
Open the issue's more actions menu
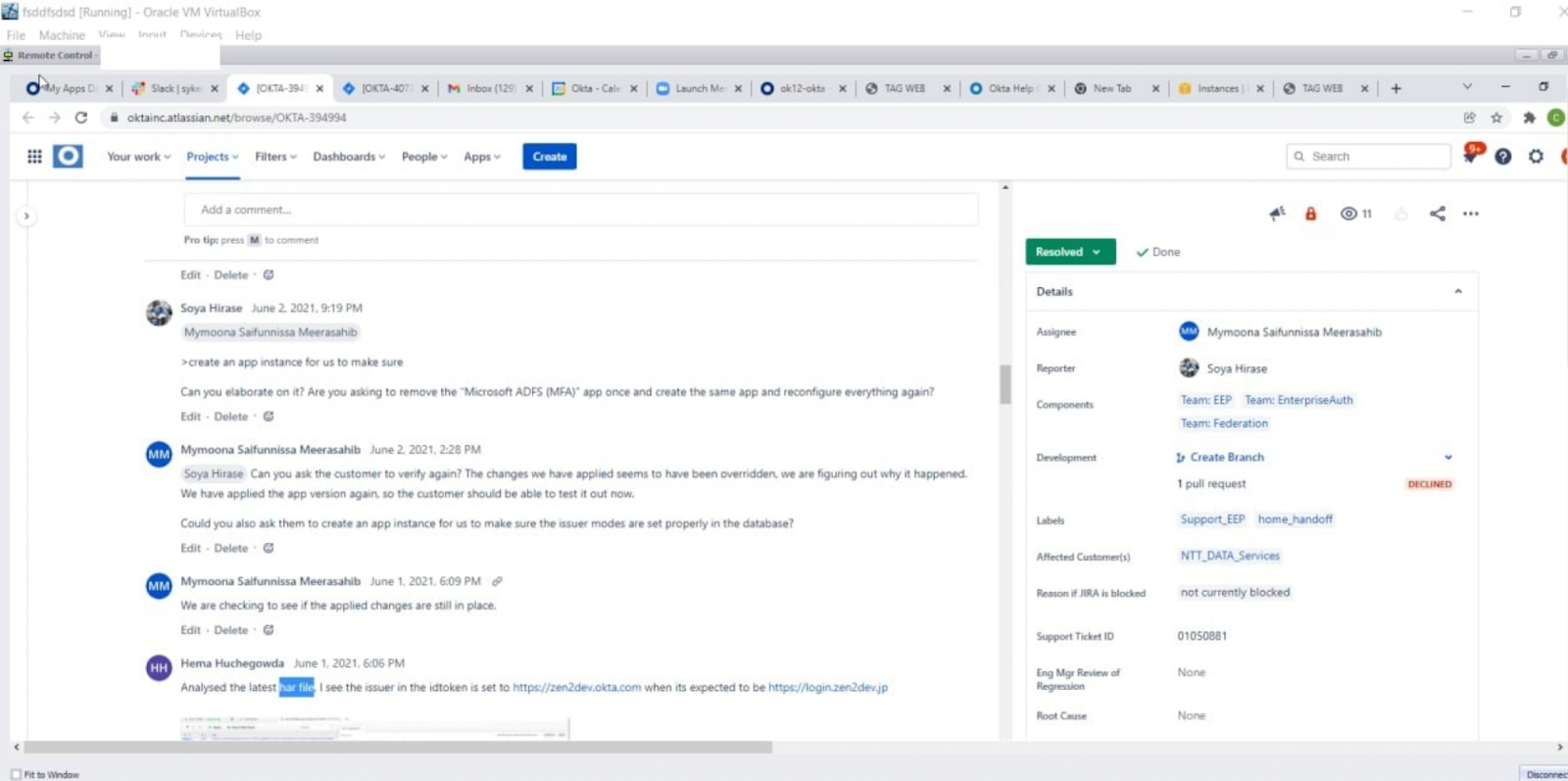[1471, 214]
